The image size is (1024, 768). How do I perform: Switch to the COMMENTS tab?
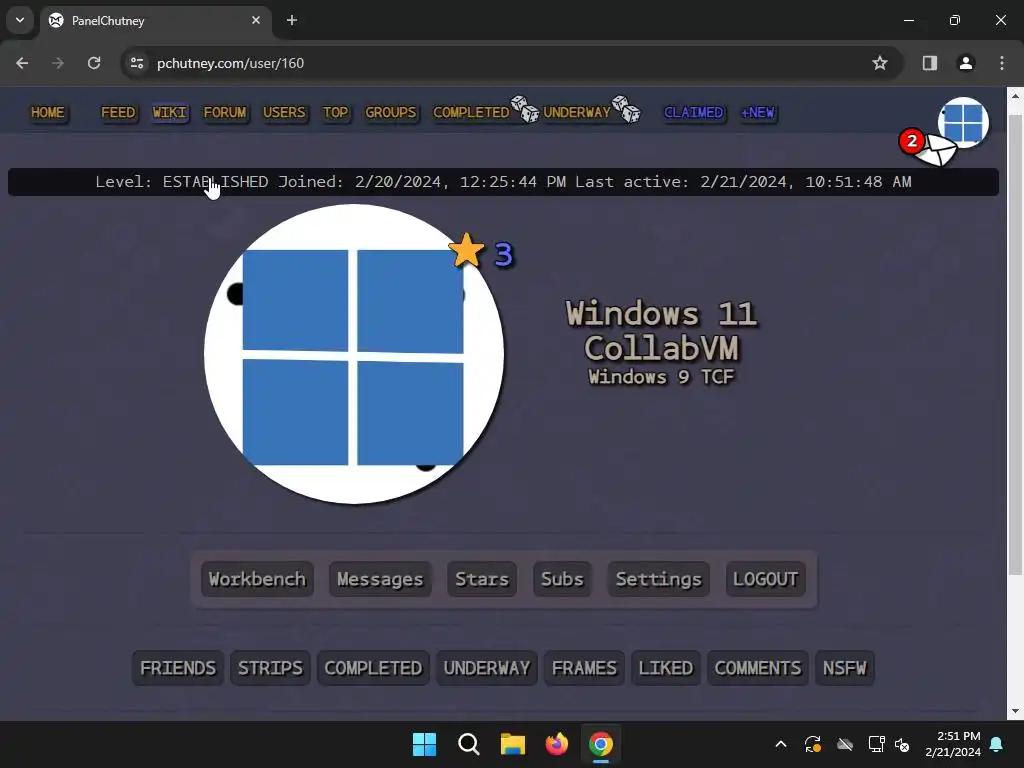click(758, 668)
